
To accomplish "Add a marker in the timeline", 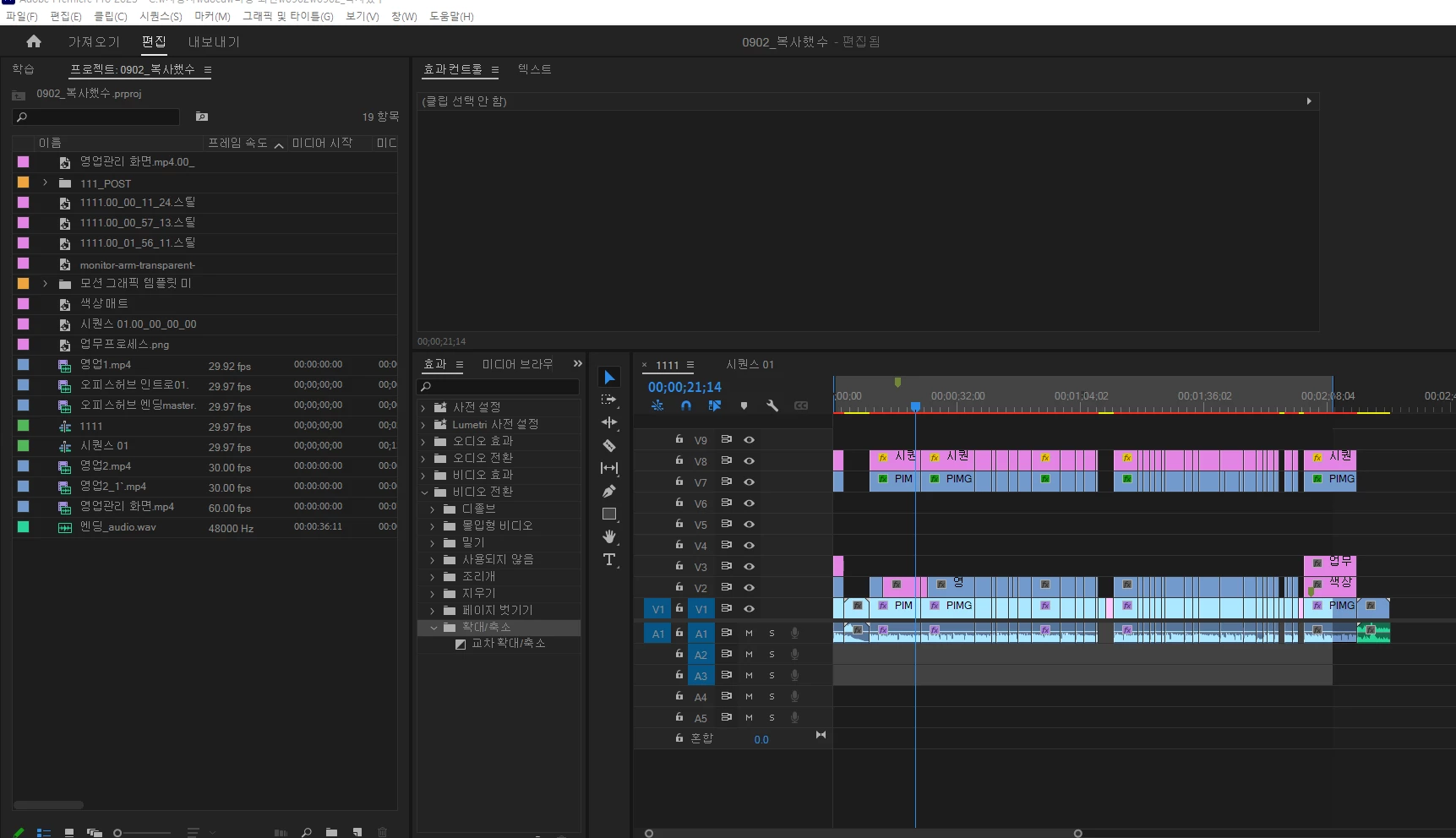I will pos(744,405).
